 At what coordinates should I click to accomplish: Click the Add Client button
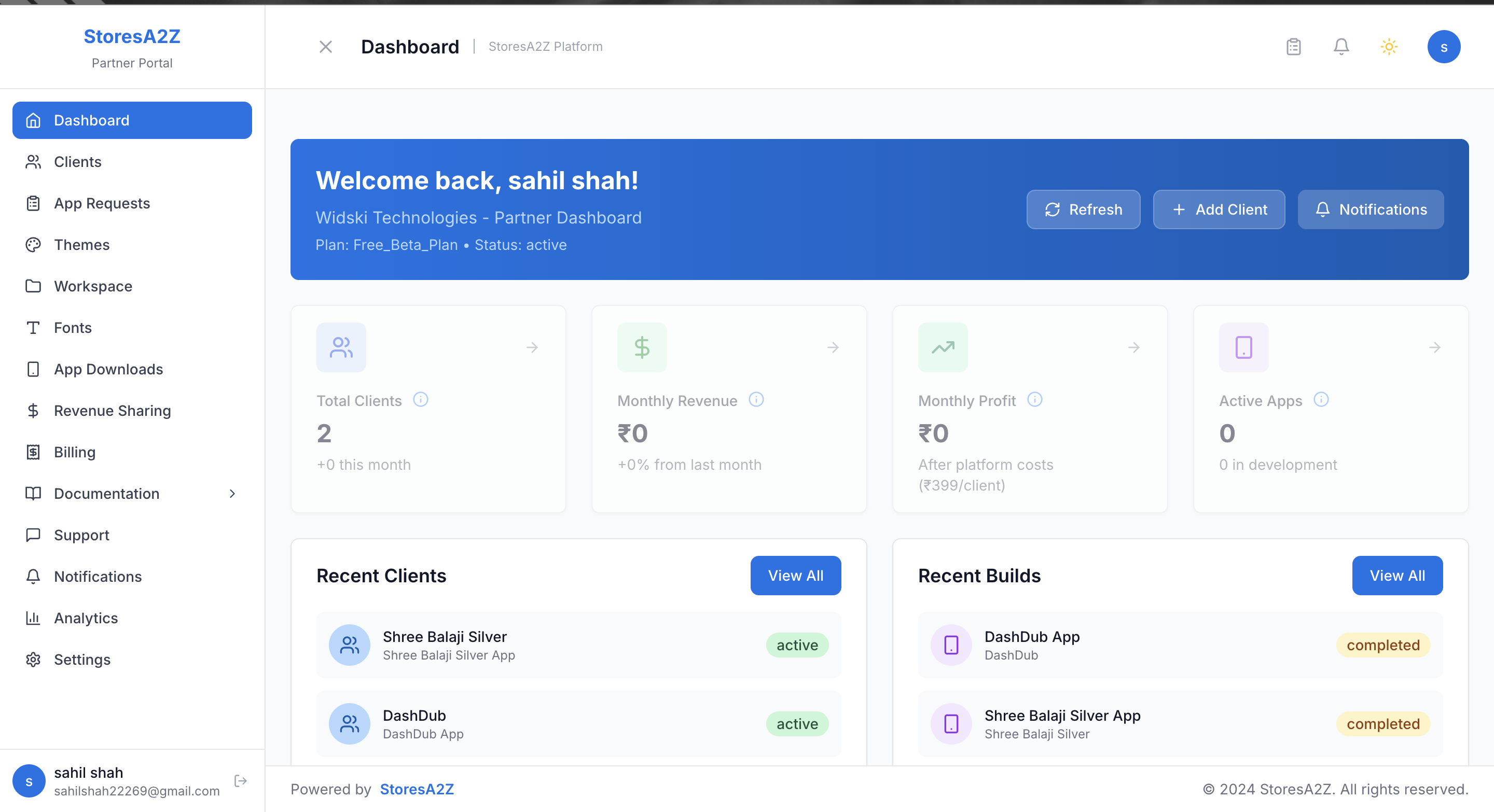point(1219,209)
